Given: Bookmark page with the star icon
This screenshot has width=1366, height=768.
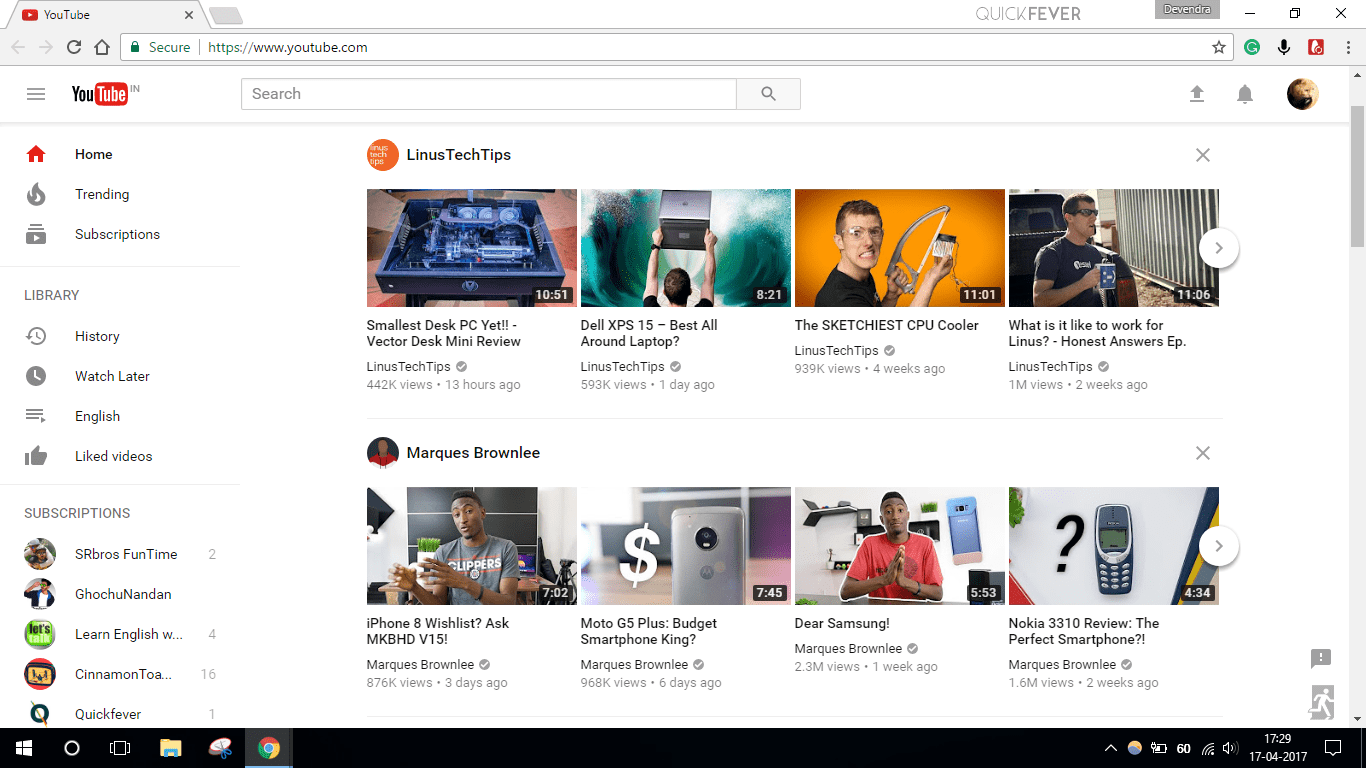Looking at the screenshot, I should pos(1219,47).
